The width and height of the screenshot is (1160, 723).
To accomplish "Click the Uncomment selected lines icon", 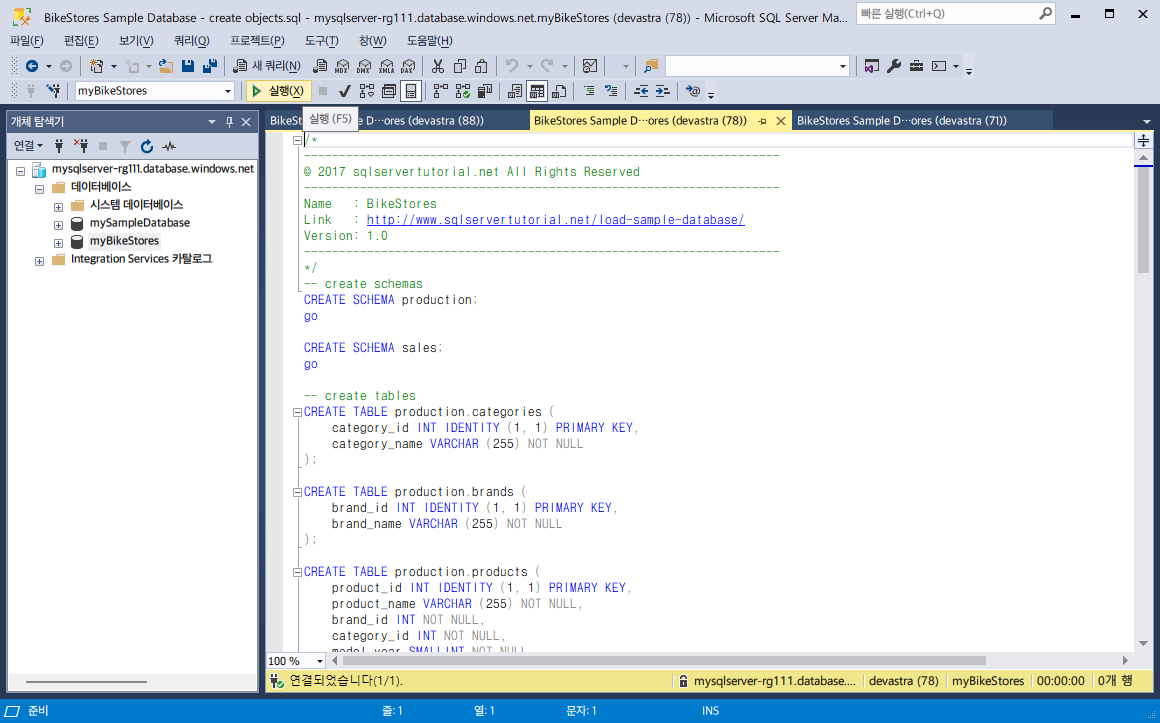I will pos(611,91).
